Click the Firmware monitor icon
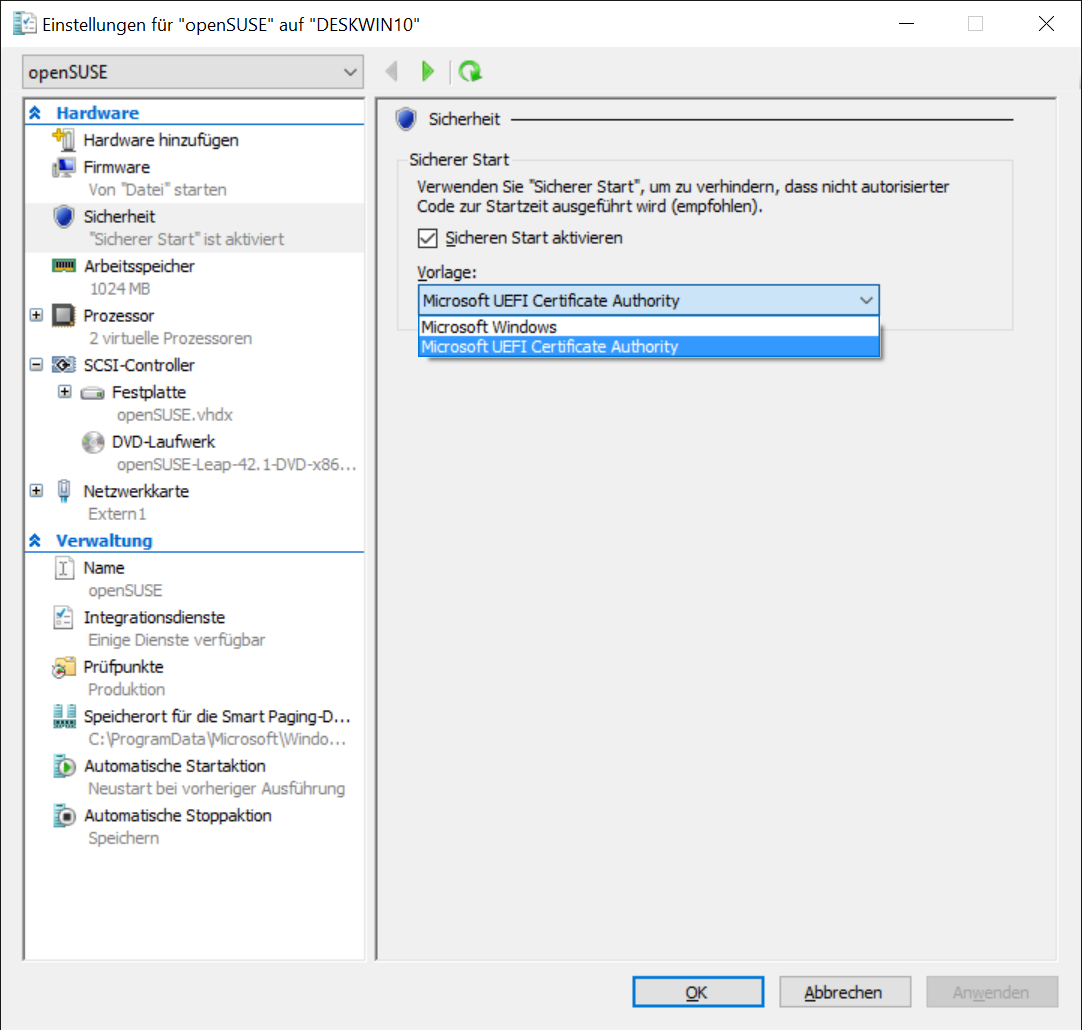The width and height of the screenshot is (1082, 1030). (x=64, y=167)
